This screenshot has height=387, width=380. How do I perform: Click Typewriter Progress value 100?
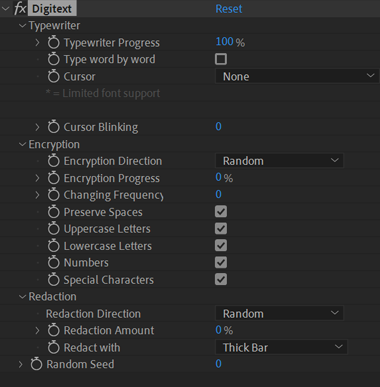(224, 42)
